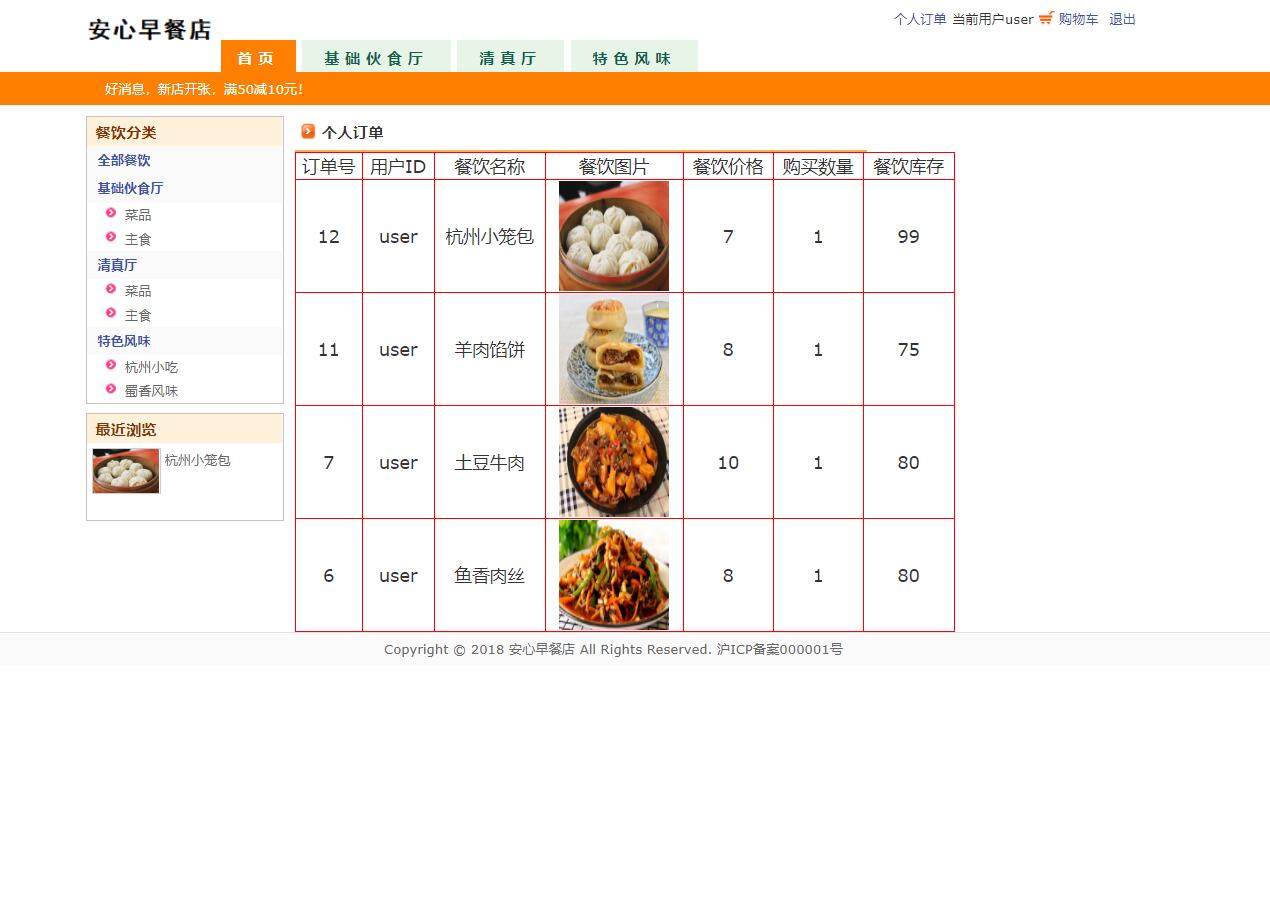1270x900 pixels.
Task: Select the 基础伙食厅 menu item
Action: click(376, 57)
